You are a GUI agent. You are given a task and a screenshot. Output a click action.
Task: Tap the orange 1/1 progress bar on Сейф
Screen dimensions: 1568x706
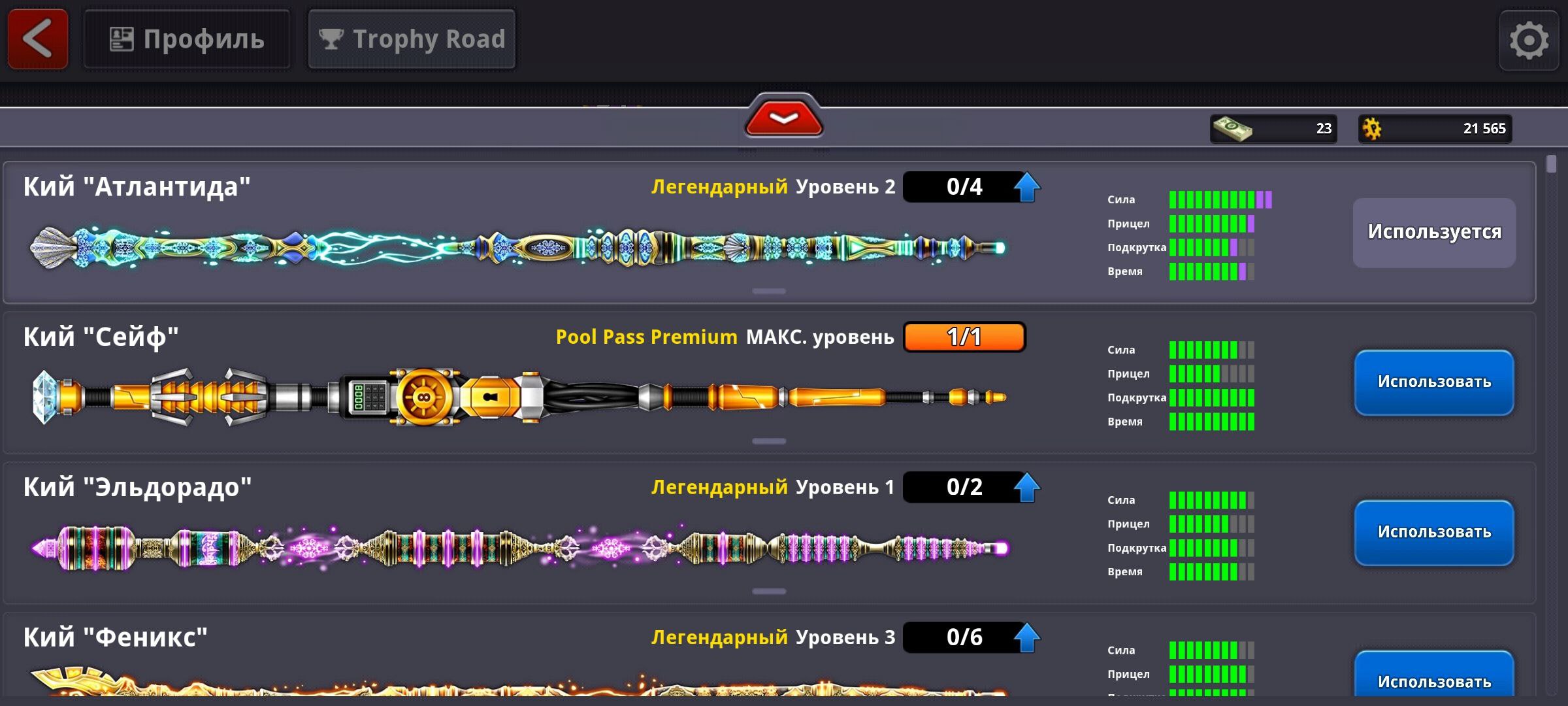coord(964,337)
